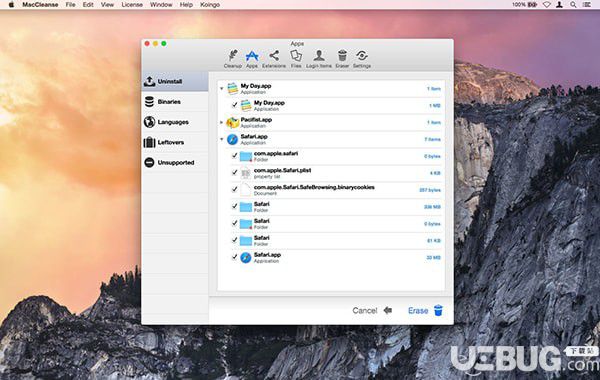Image resolution: width=600 pixels, height=380 pixels.
Task: Uncheck the 0 bytes Safari folder checkbox
Action: (234, 223)
